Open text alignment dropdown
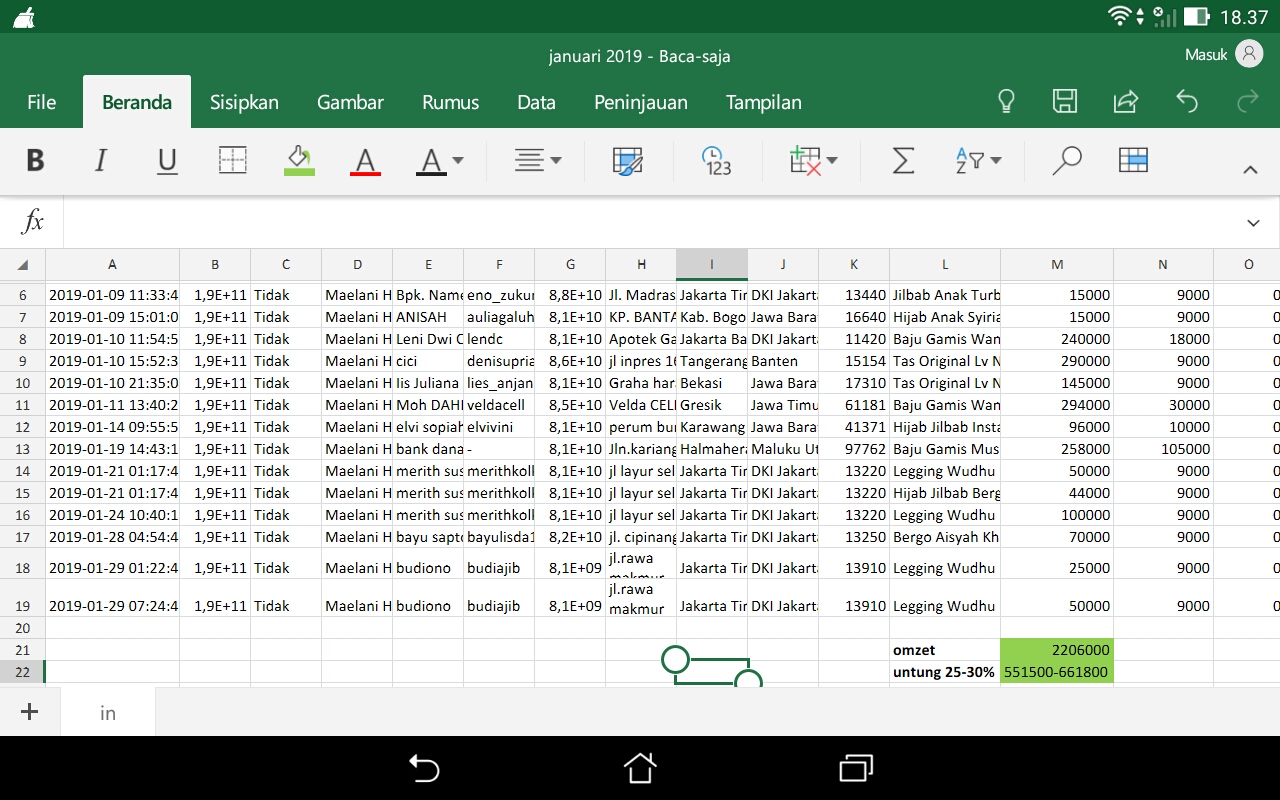The image size is (1280, 800). tap(538, 160)
